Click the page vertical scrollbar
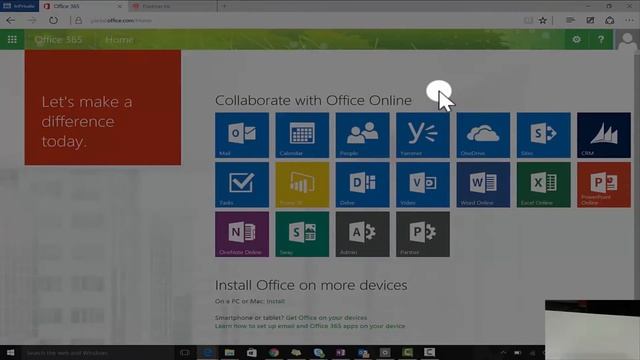The image size is (640, 360). [637, 176]
